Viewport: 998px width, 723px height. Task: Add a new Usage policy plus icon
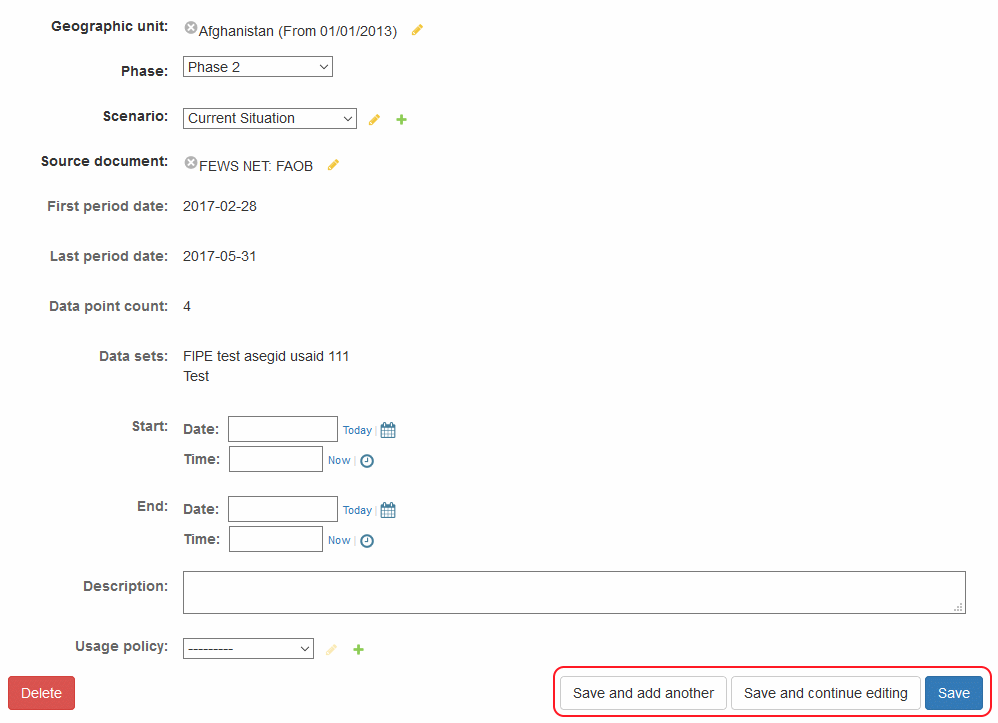coord(359,649)
